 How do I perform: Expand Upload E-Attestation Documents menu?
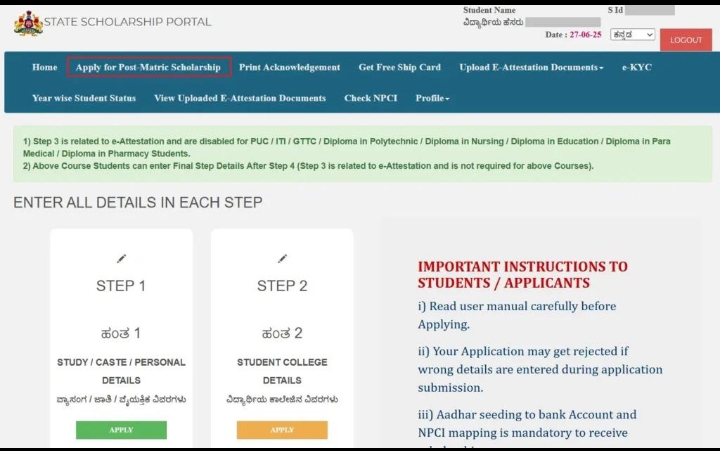tap(531, 68)
